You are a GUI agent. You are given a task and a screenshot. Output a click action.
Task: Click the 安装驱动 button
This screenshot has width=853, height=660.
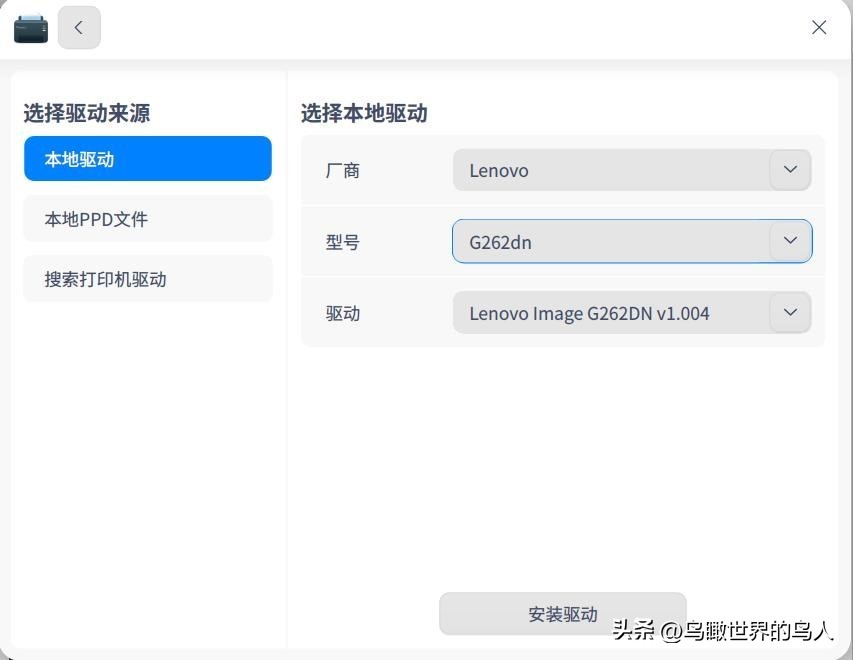coord(562,614)
